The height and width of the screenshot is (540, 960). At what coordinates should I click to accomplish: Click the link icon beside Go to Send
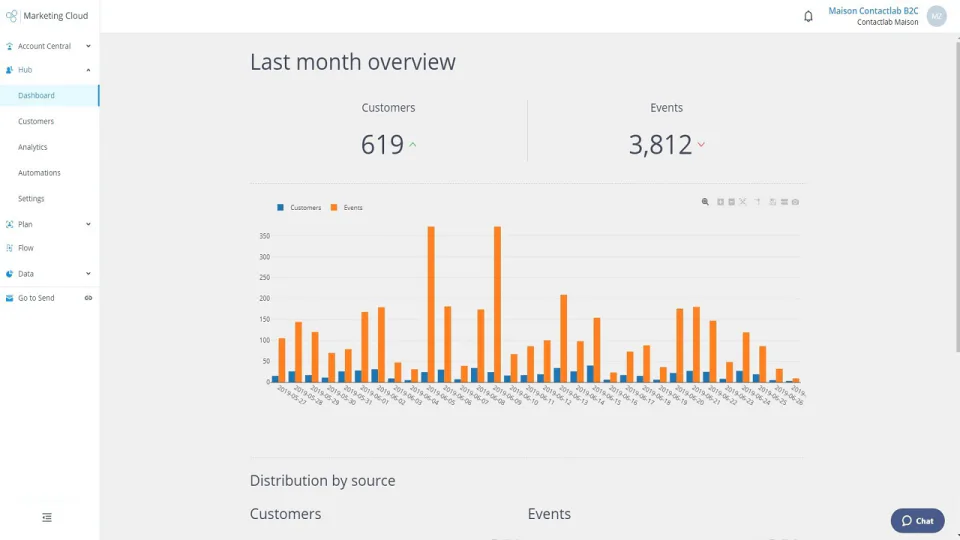click(88, 298)
